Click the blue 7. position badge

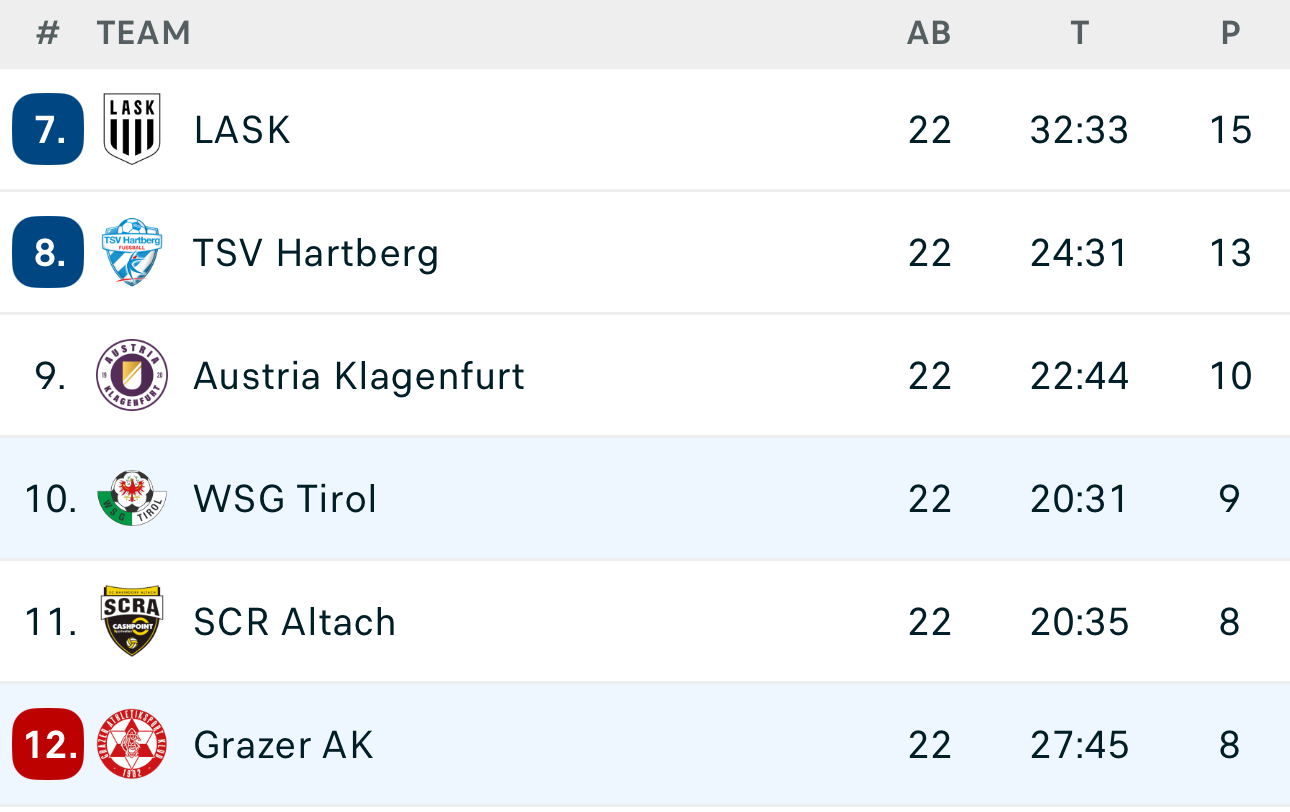[x=48, y=129]
